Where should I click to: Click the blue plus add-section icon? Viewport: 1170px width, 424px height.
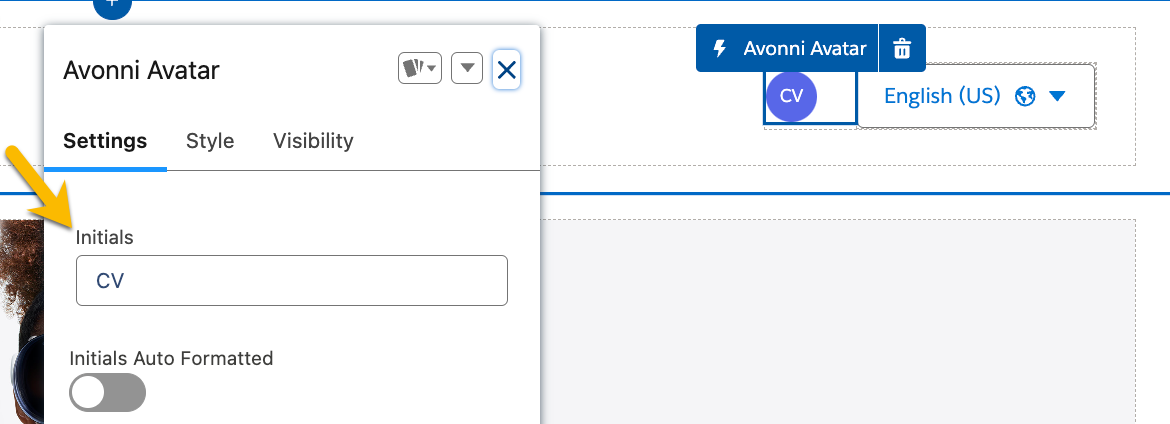point(112,5)
